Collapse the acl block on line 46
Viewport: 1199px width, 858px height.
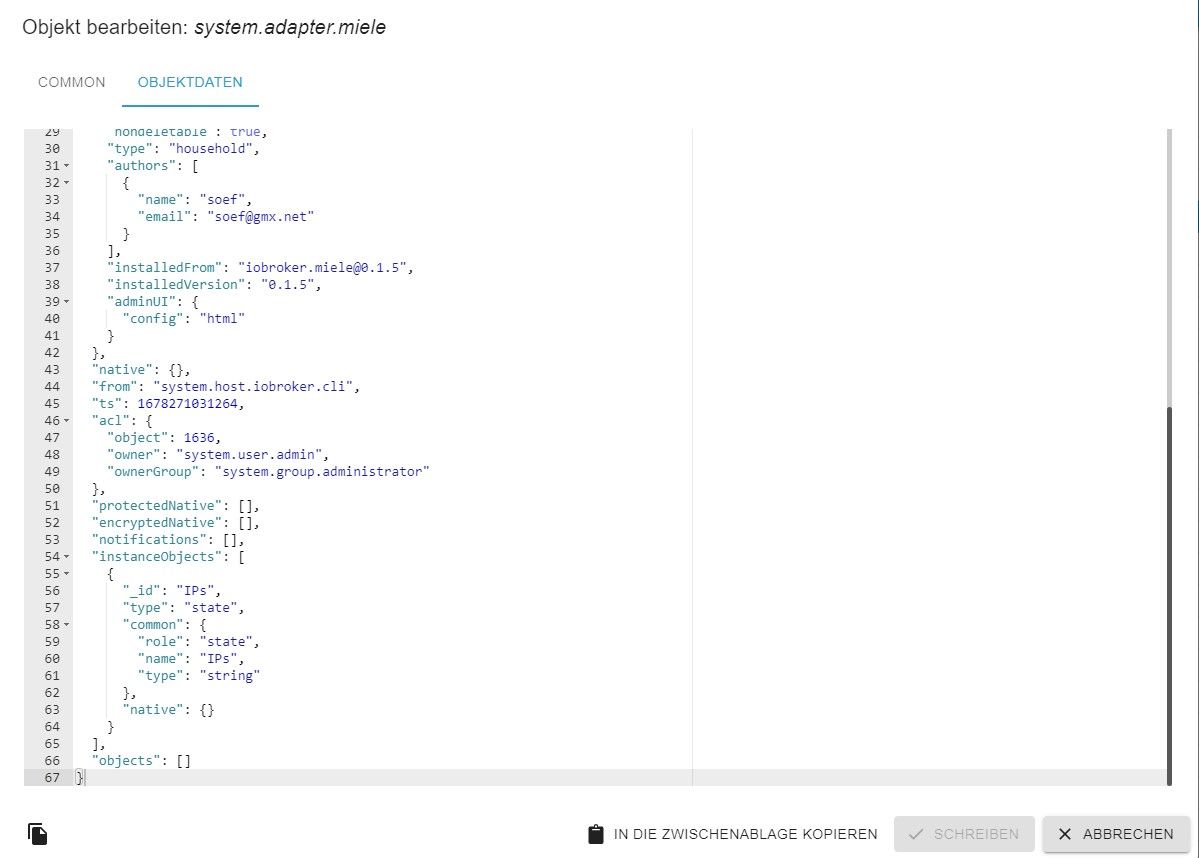[67, 421]
